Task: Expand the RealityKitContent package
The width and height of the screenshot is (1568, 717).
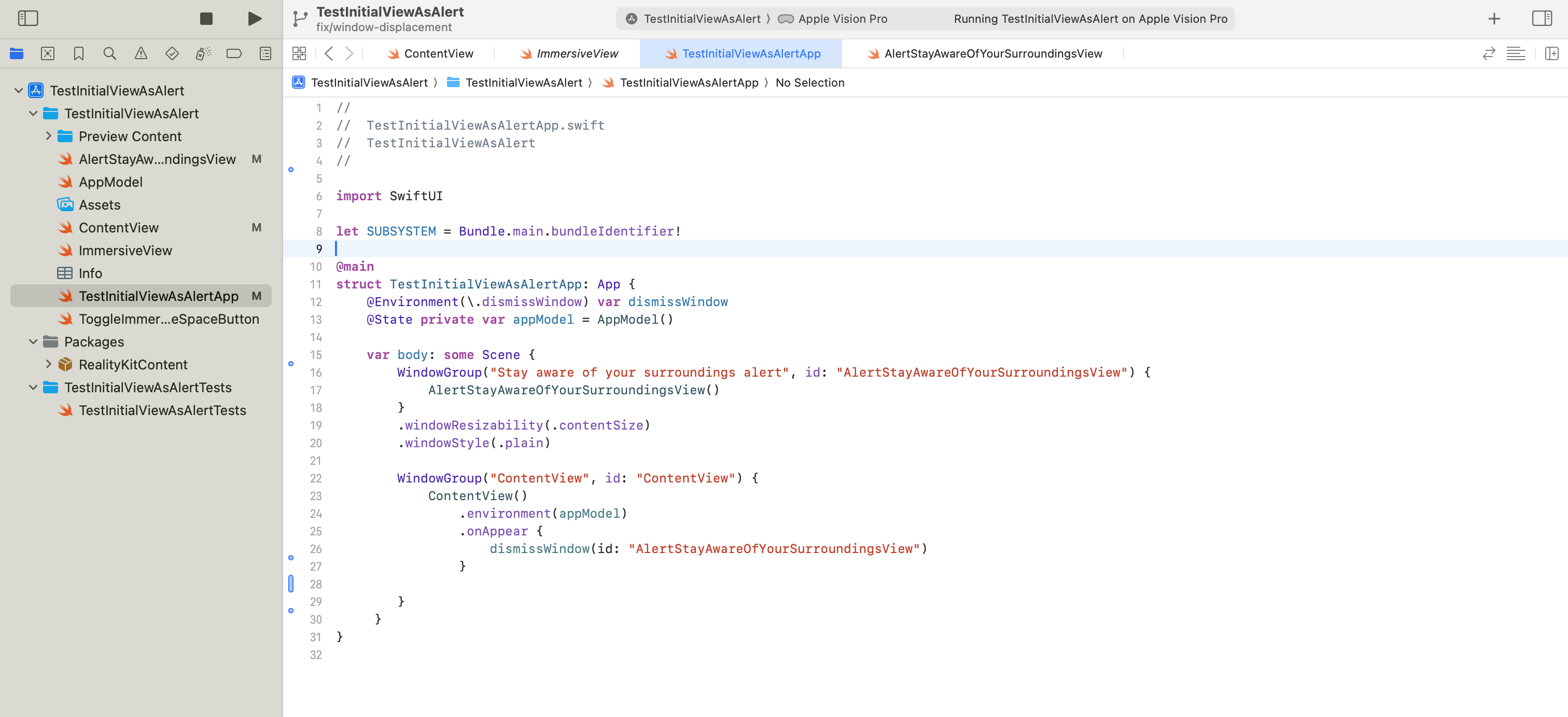Action: (48, 364)
